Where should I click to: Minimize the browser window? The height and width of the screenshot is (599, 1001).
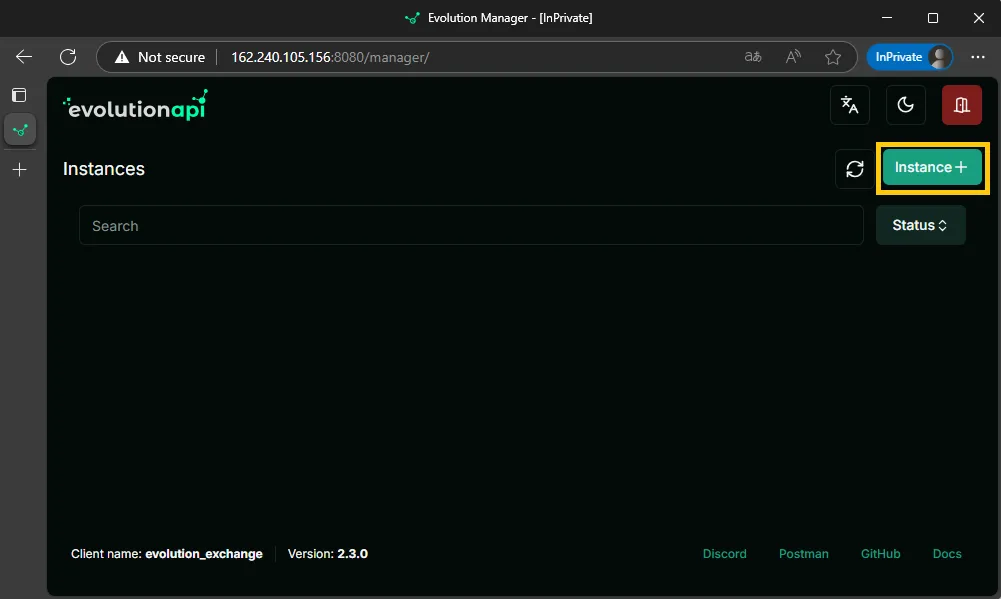pos(887,18)
